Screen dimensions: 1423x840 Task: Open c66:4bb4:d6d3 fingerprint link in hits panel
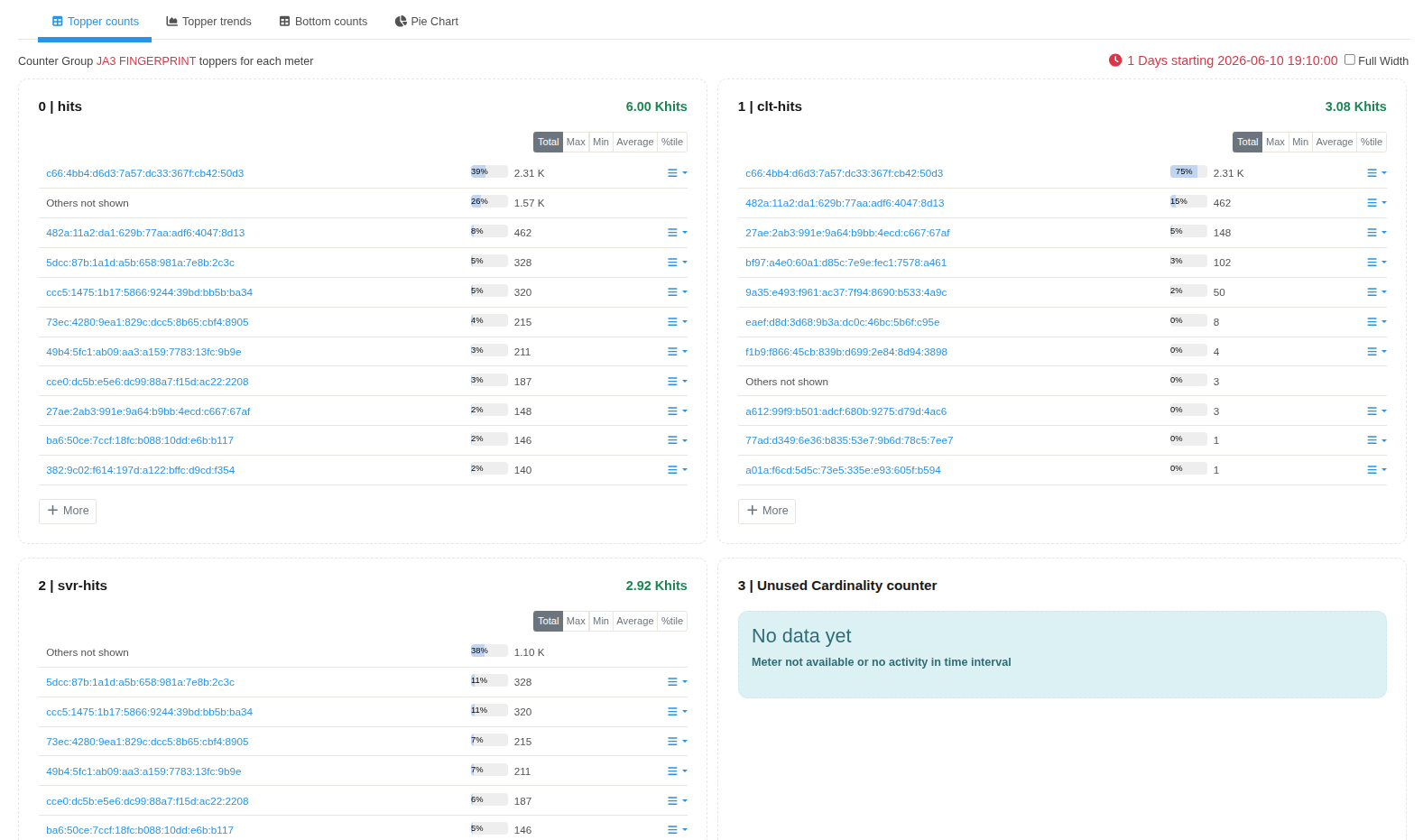click(x=145, y=173)
